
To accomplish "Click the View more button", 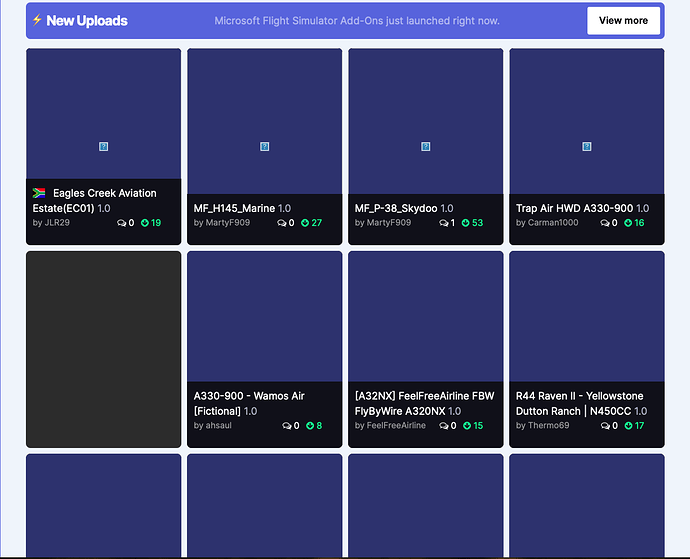I will (623, 20).
